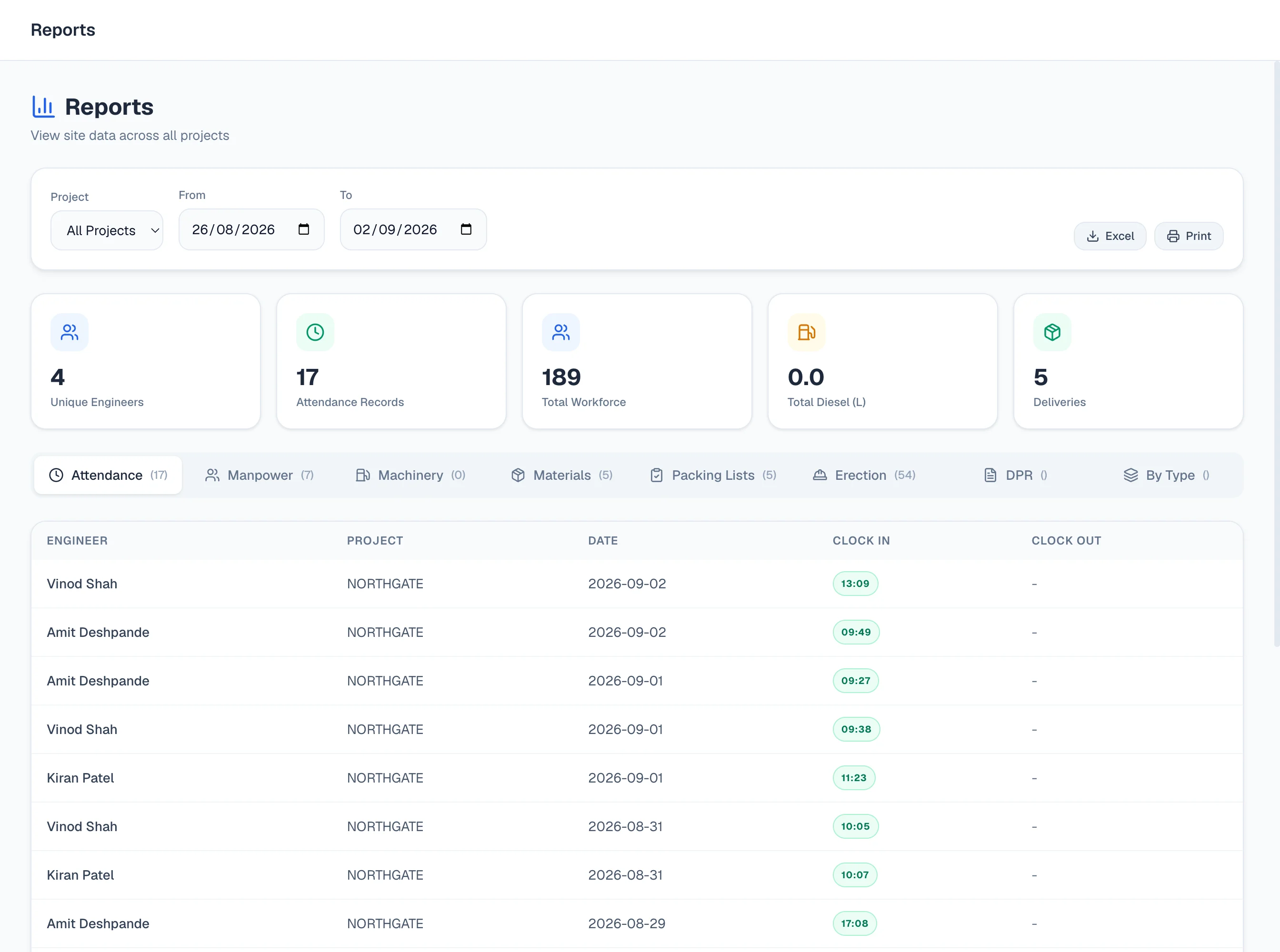The width and height of the screenshot is (1280, 952).
Task: Click the 189 Total Workforce value
Action: coord(561,377)
